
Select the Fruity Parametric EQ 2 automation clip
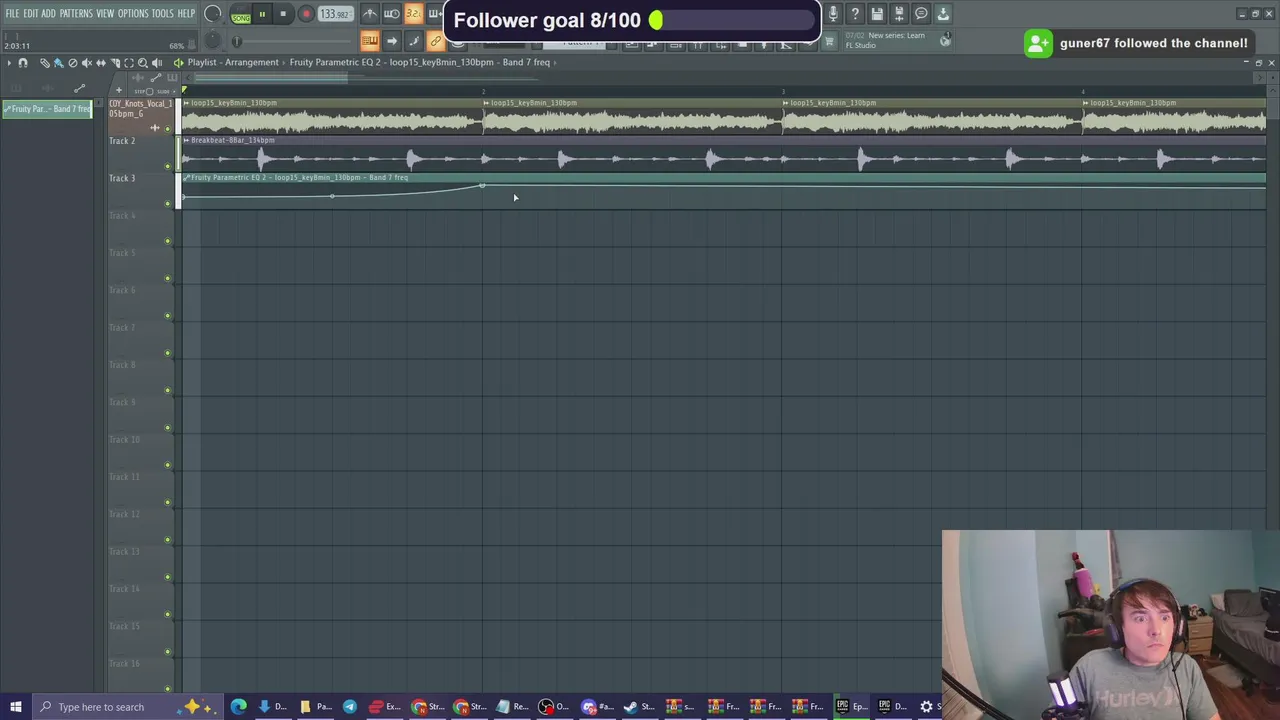click(722, 192)
